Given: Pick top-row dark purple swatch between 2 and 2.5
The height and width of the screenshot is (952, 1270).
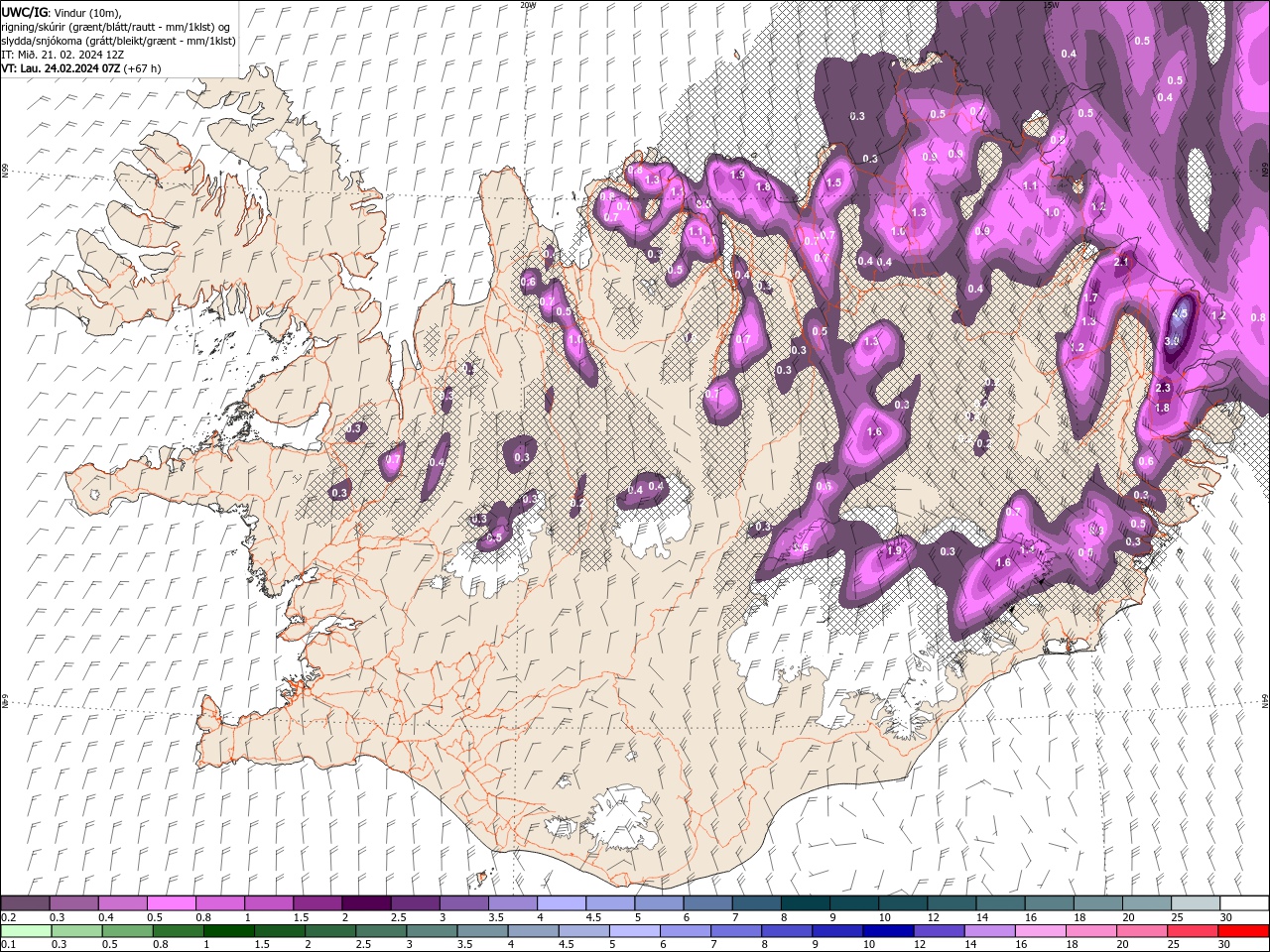Looking at the screenshot, I should 366,903.
